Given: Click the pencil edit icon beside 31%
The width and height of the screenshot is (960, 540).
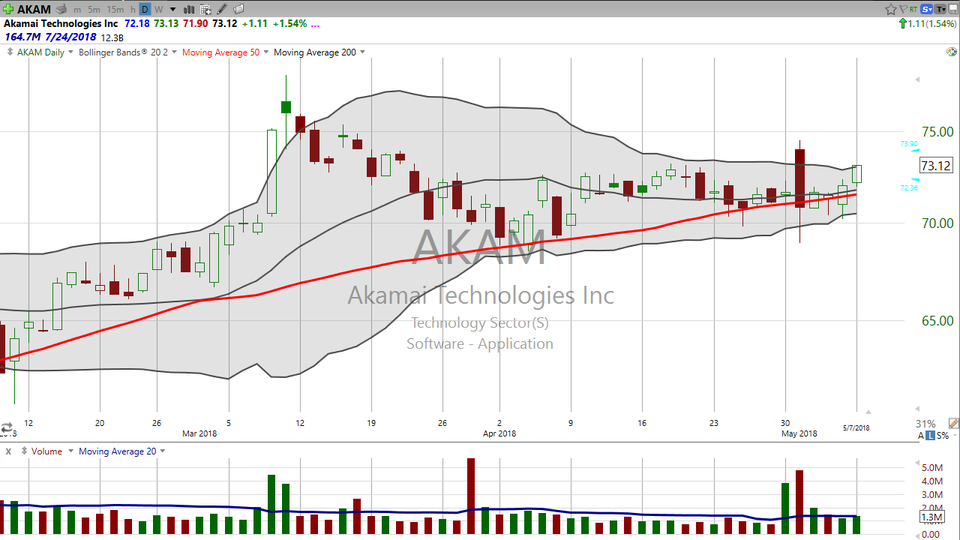Looking at the screenshot, I should [x=953, y=424].
